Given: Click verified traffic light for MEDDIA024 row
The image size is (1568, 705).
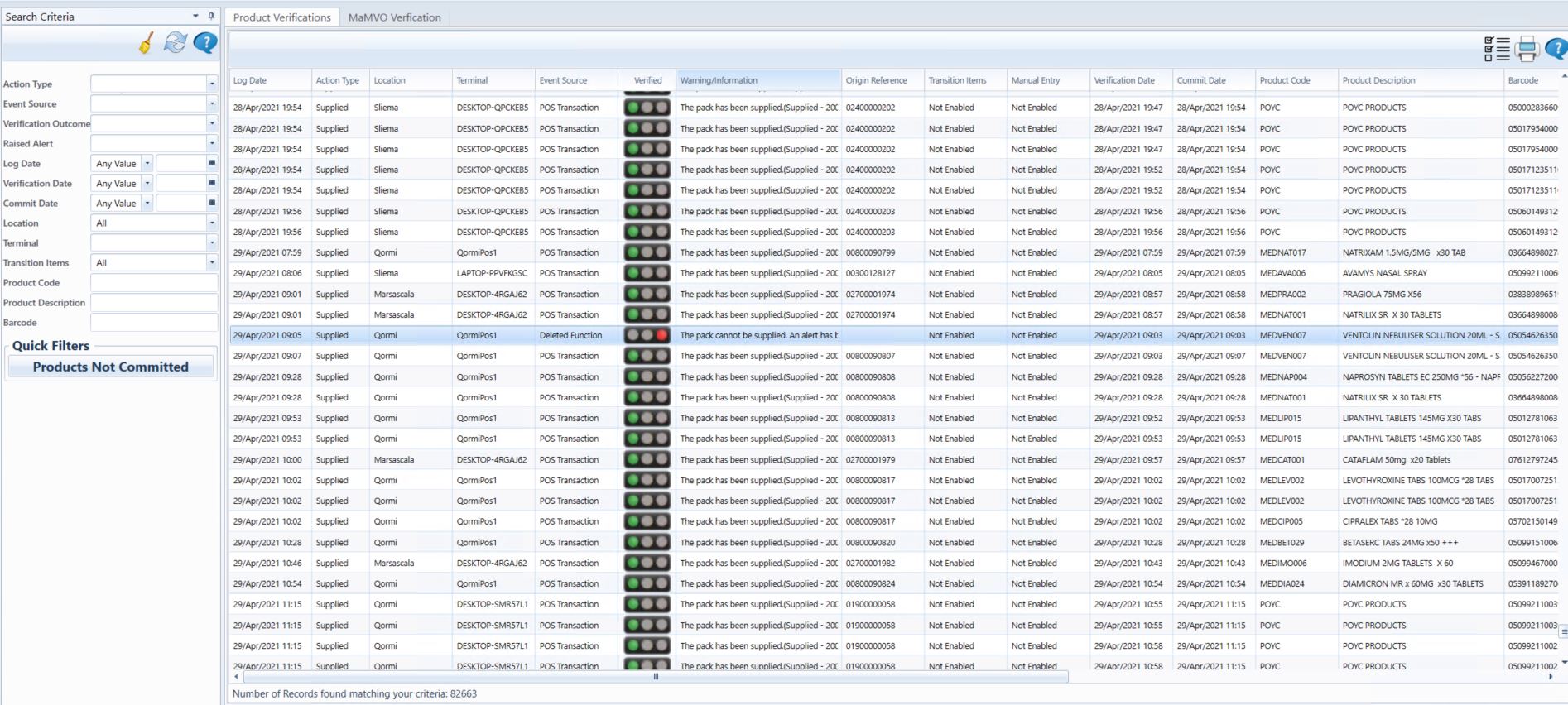Looking at the screenshot, I should [x=647, y=583].
